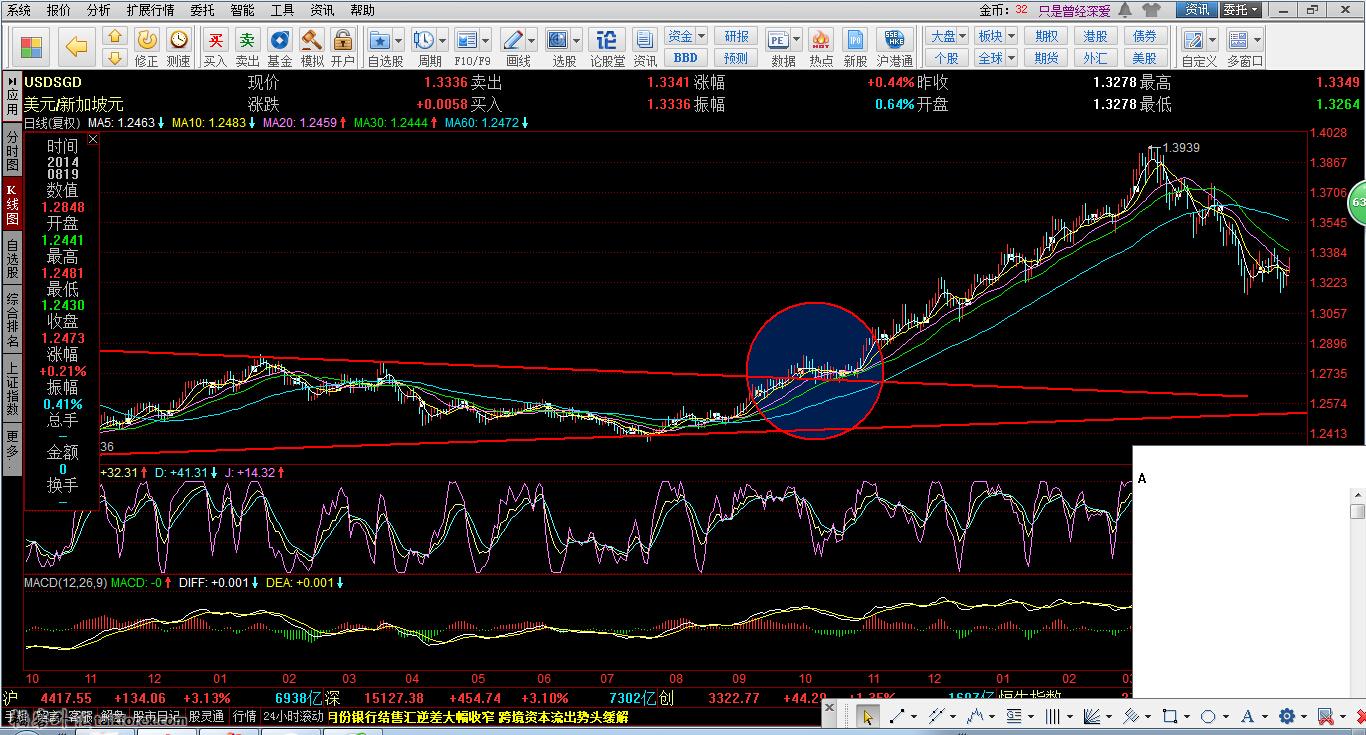Open the 选股 stock picker icon
This screenshot has width=1366, height=735.
tap(558, 40)
